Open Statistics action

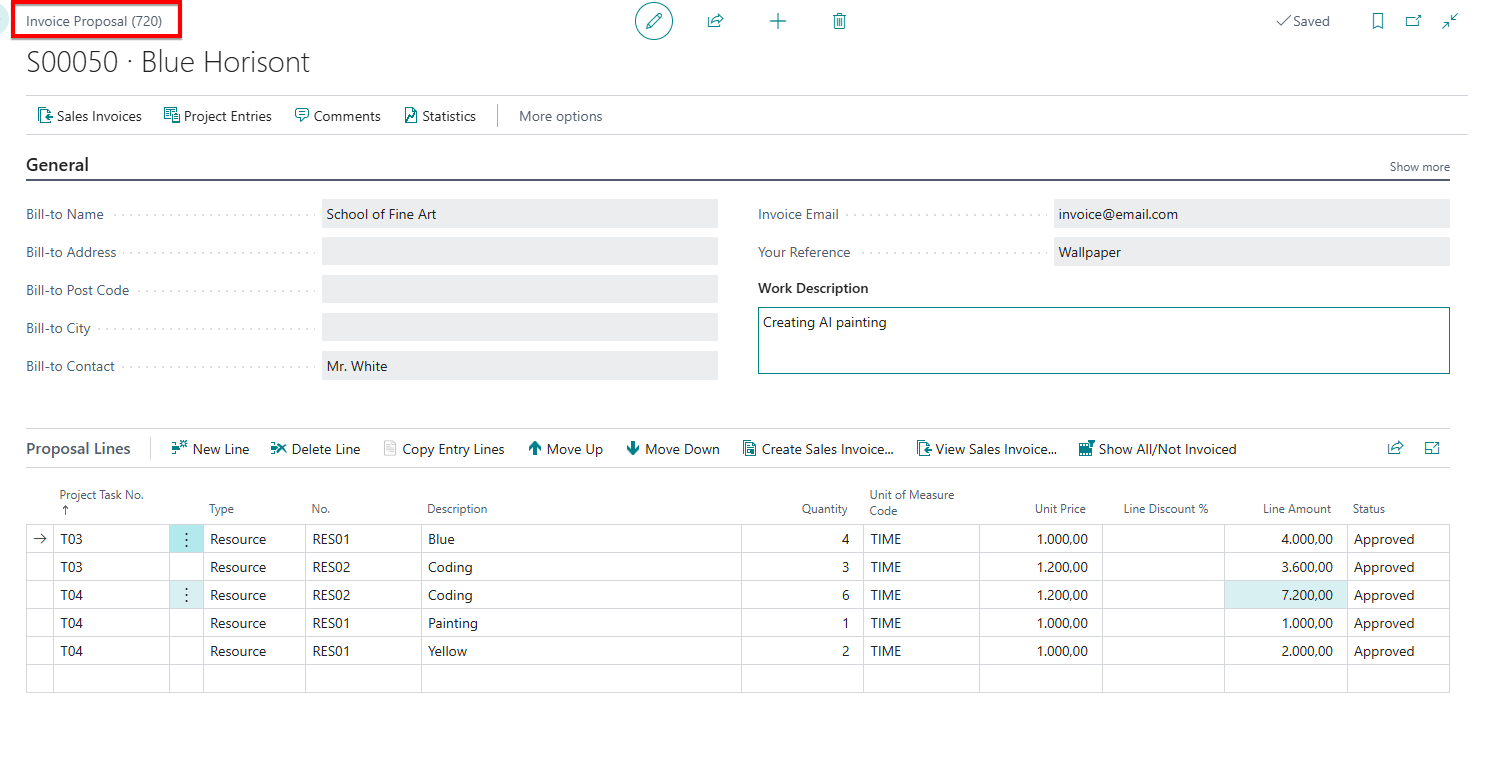[x=440, y=116]
